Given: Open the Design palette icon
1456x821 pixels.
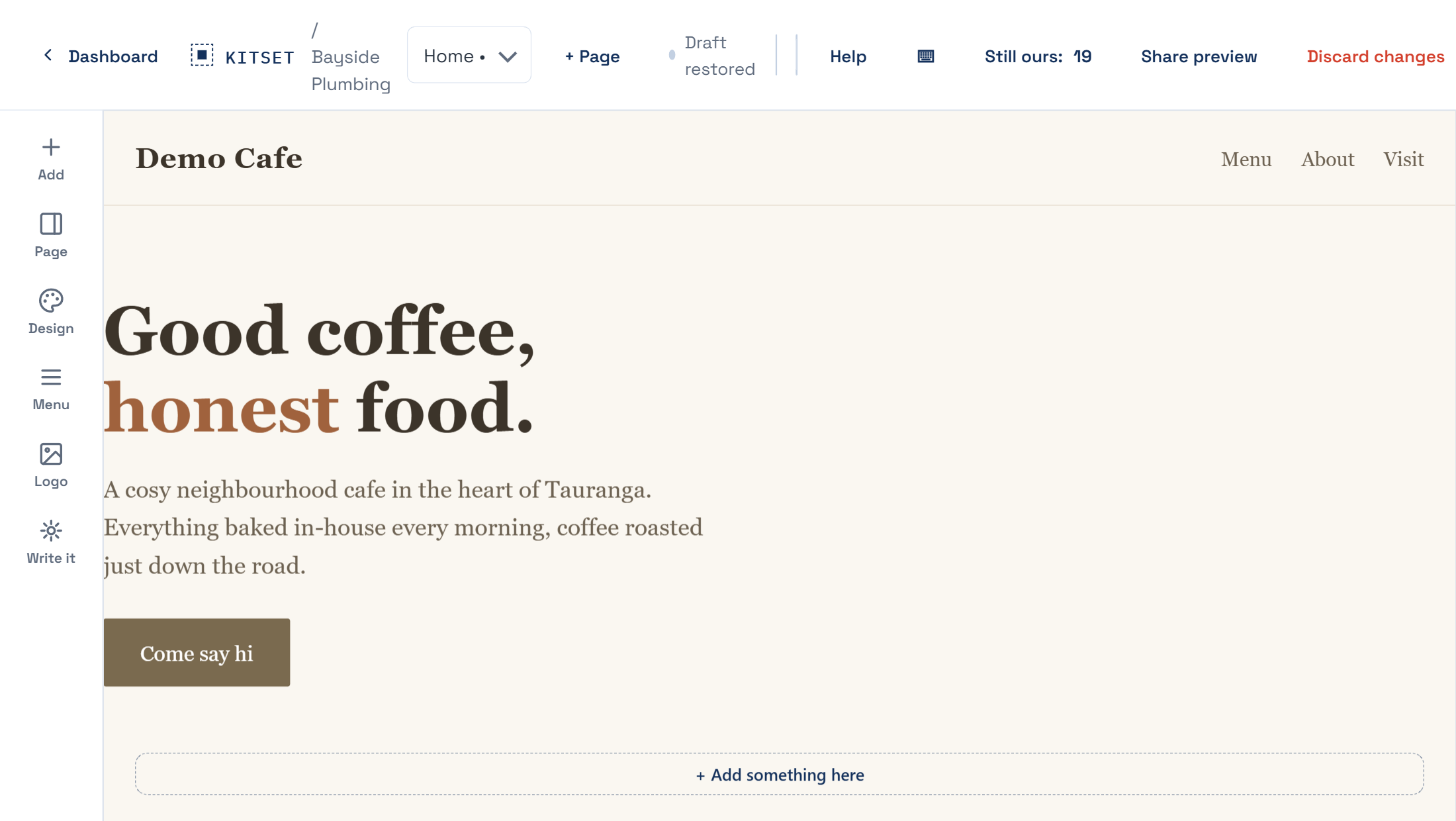Looking at the screenshot, I should tap(51, 301).
